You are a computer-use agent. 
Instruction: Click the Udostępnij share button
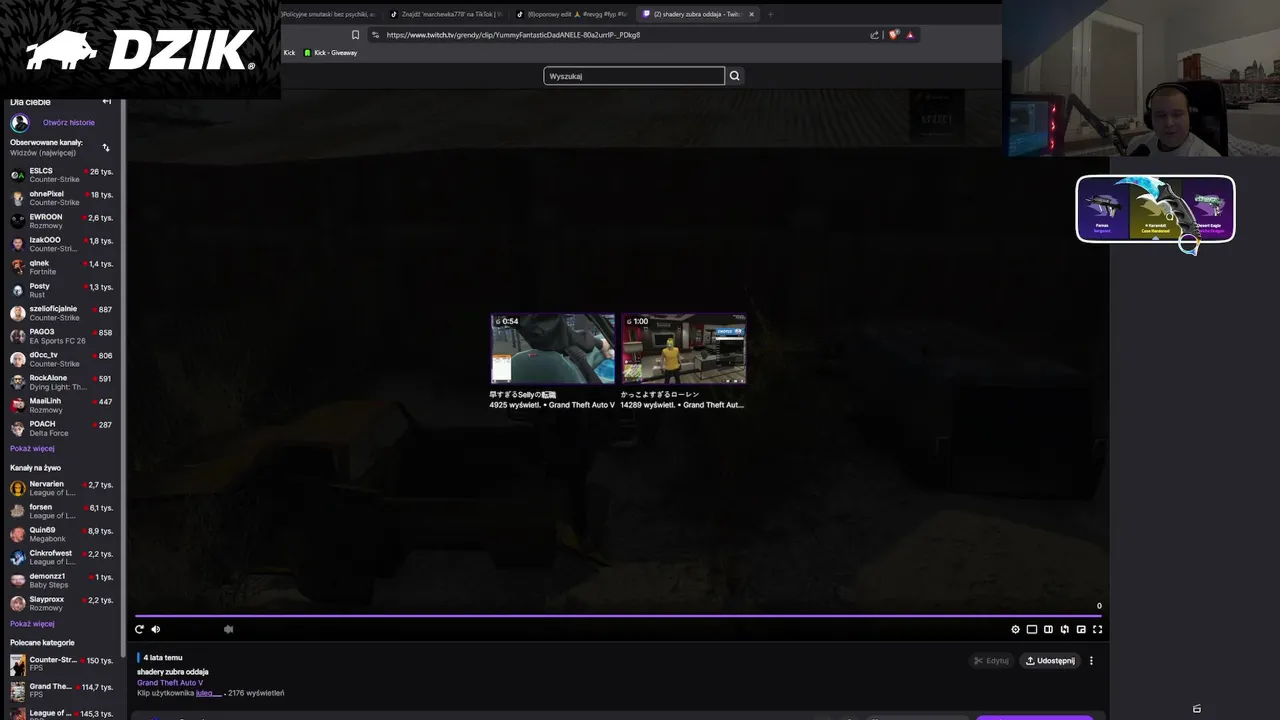coord(1050,661)
